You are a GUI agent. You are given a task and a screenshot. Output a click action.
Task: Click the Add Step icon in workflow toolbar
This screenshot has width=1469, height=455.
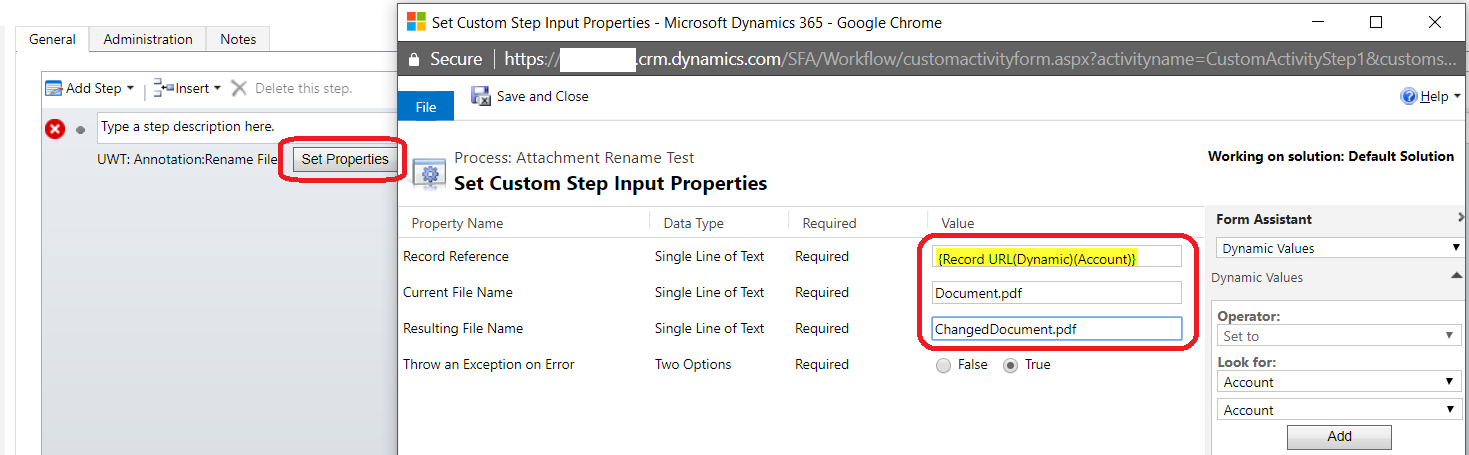tap(54, 88)
